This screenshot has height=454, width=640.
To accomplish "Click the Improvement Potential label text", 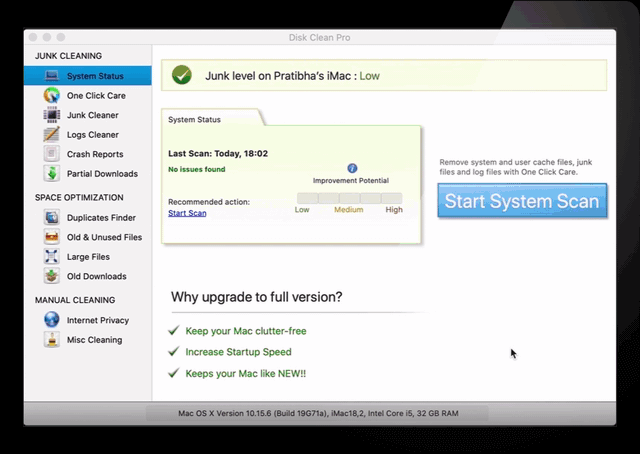I will (x=351, y=180).
